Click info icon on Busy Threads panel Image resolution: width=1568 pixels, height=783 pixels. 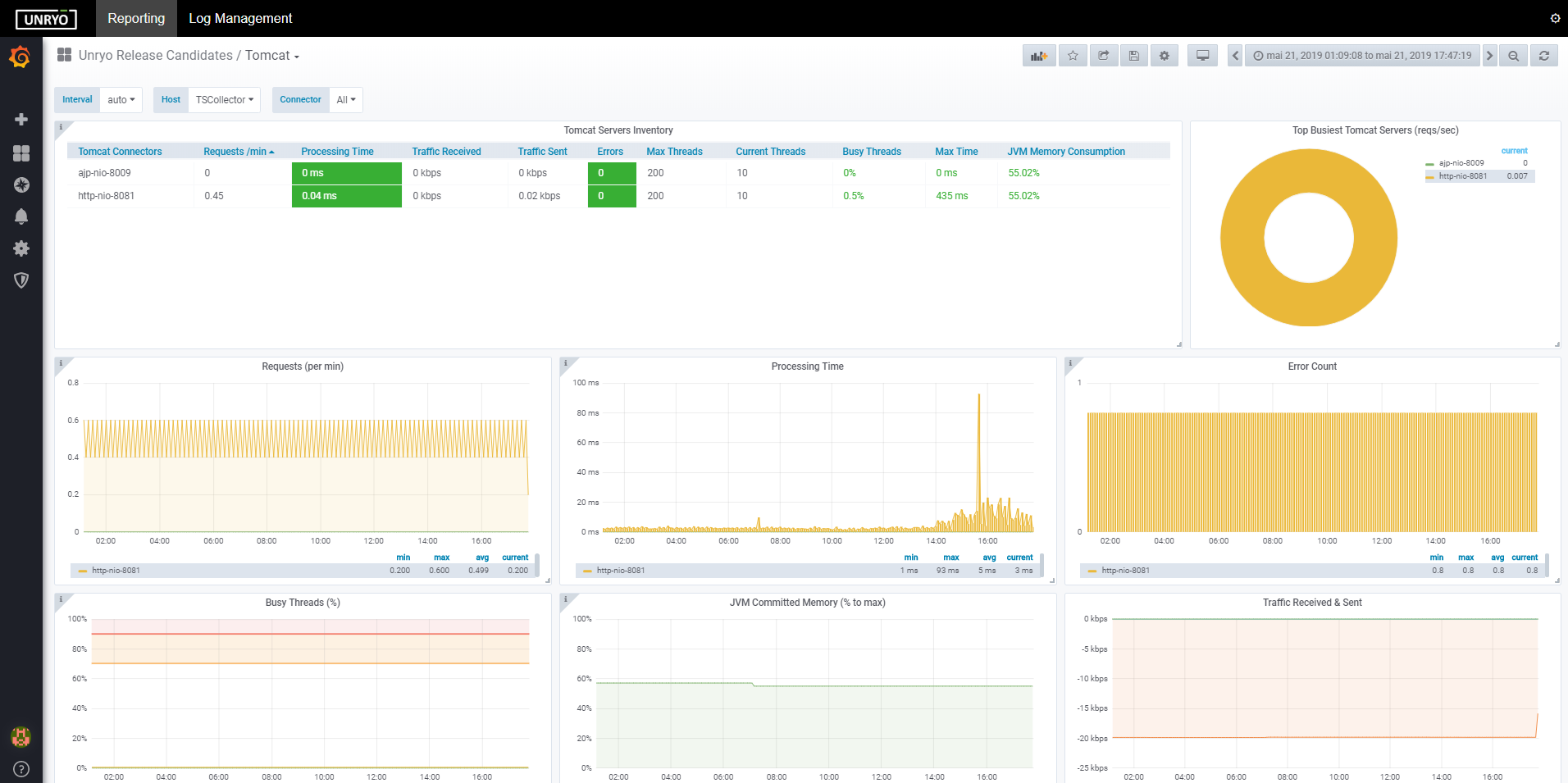(x=61, y=599)
